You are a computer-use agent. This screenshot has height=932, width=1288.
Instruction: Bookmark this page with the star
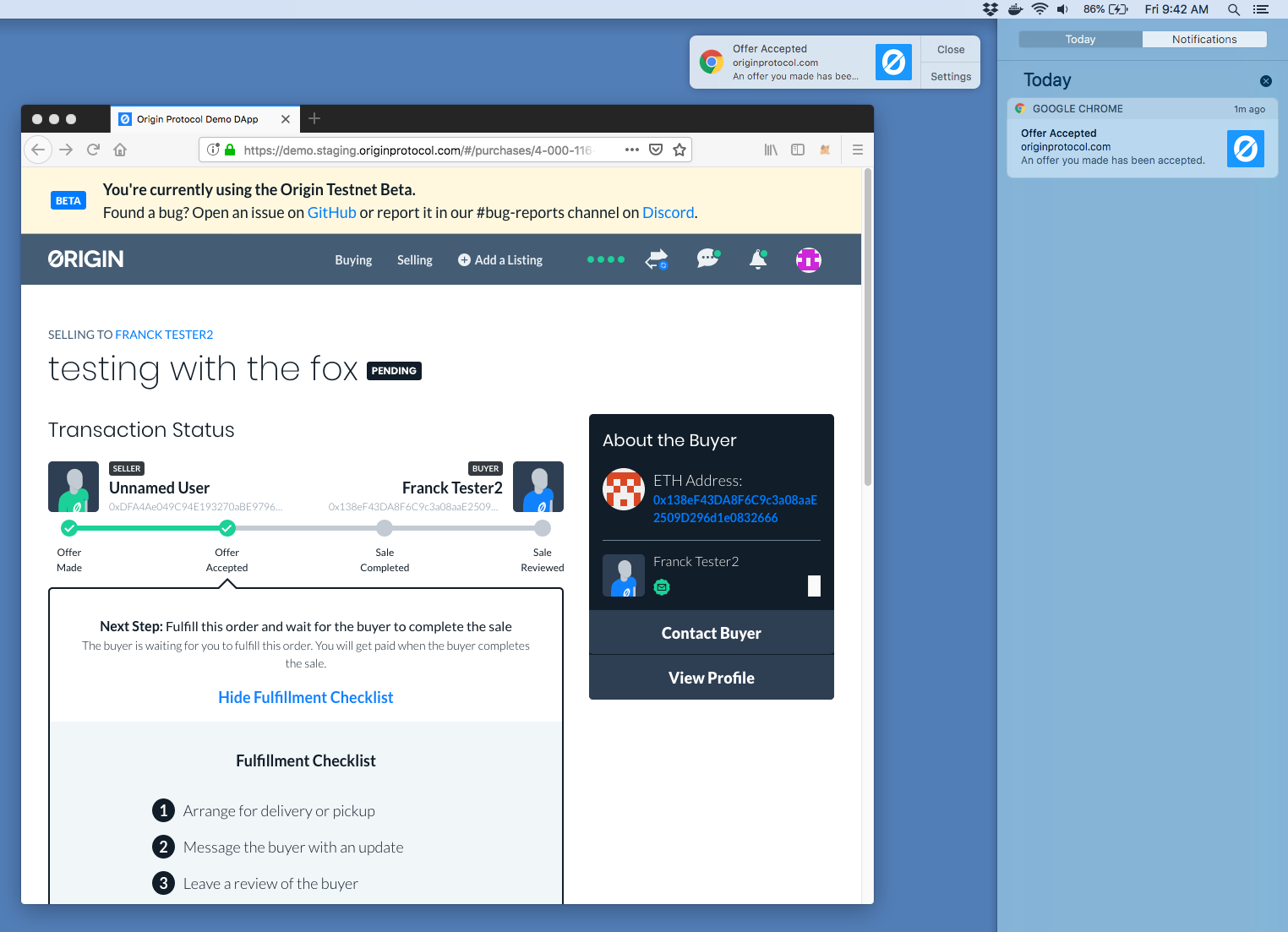pyautogui.click(x=679, y=150)
